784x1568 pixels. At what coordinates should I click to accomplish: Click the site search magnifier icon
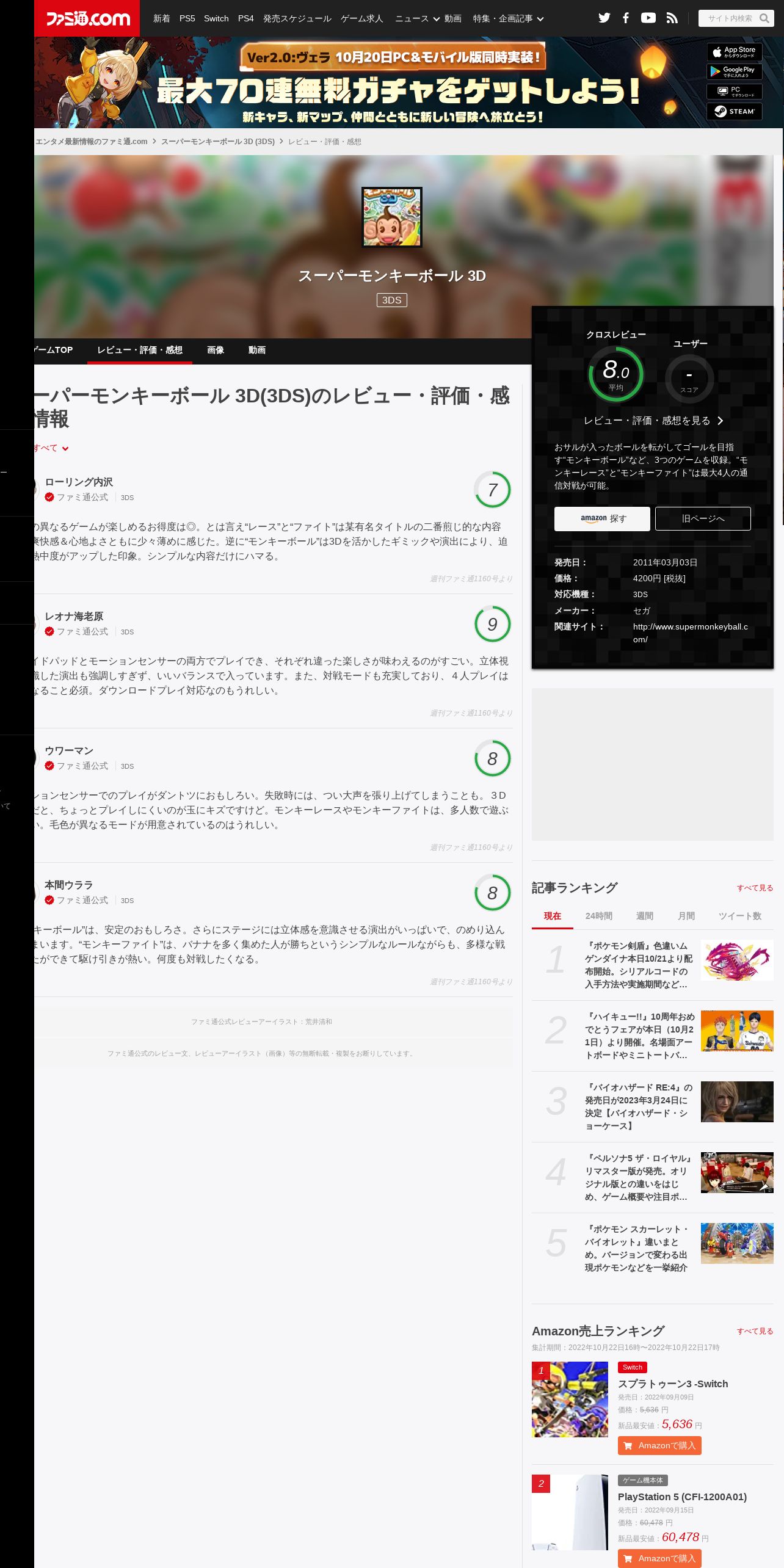click(x=764, y=18)
